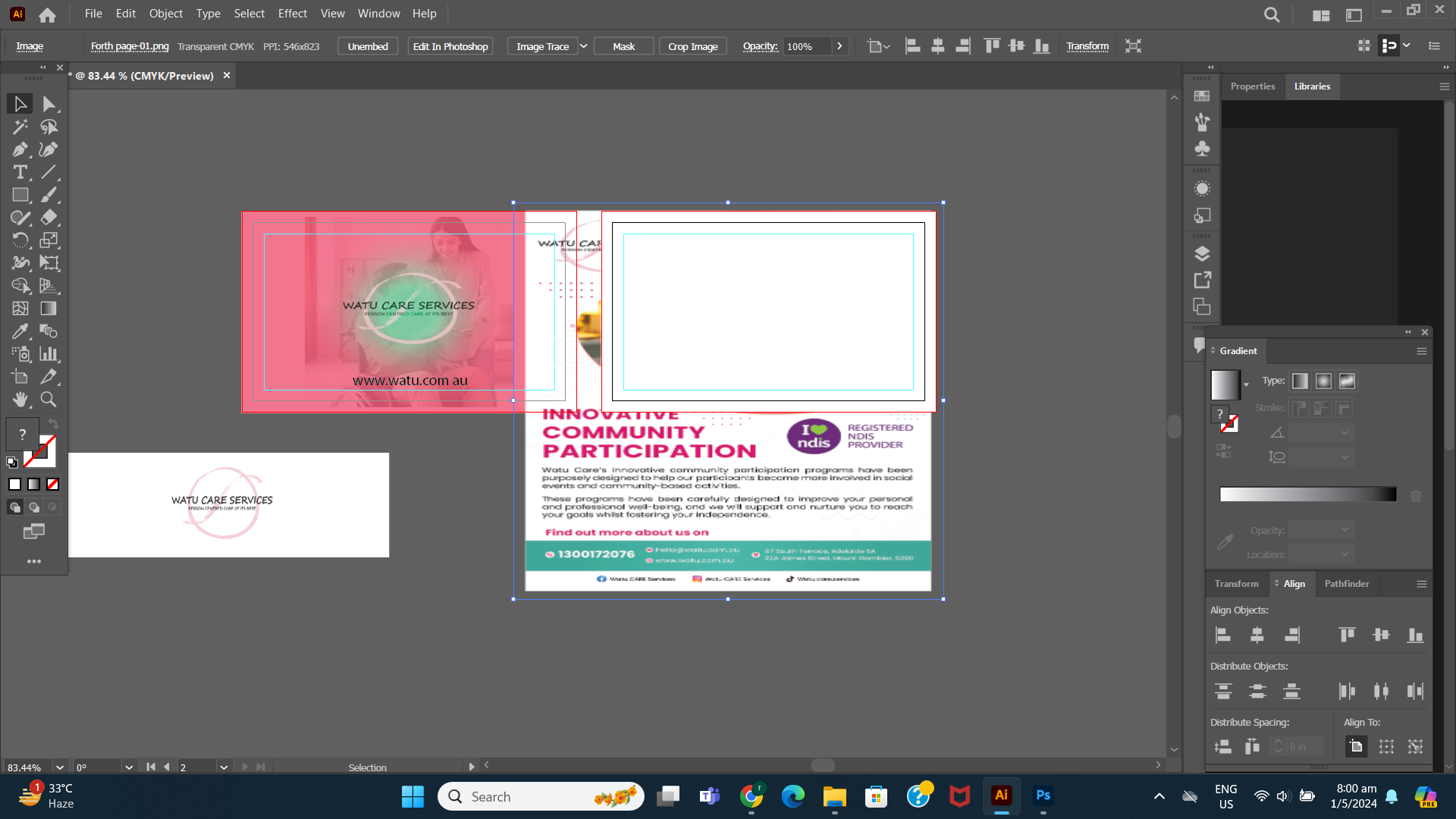The height and width of the screenshot is (819, 1456).
Task: Choose the Radial gradient type
Action: [x=1323, y=381]
